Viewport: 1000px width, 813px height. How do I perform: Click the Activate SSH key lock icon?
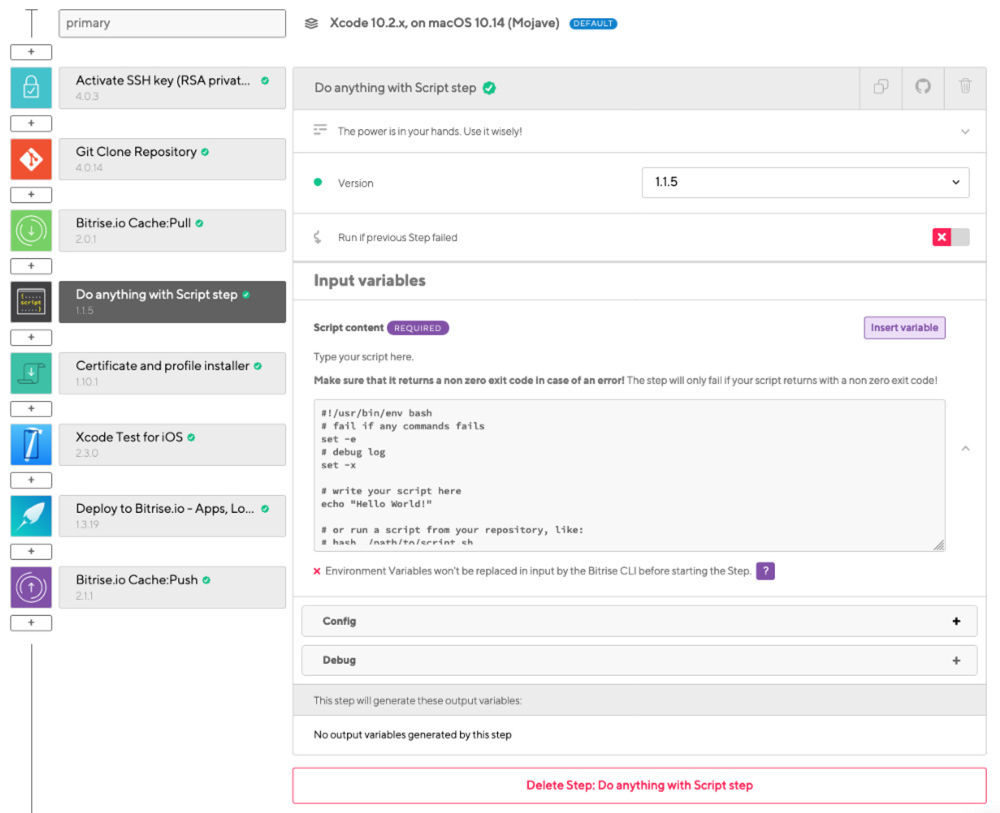[x=31, y=87]
